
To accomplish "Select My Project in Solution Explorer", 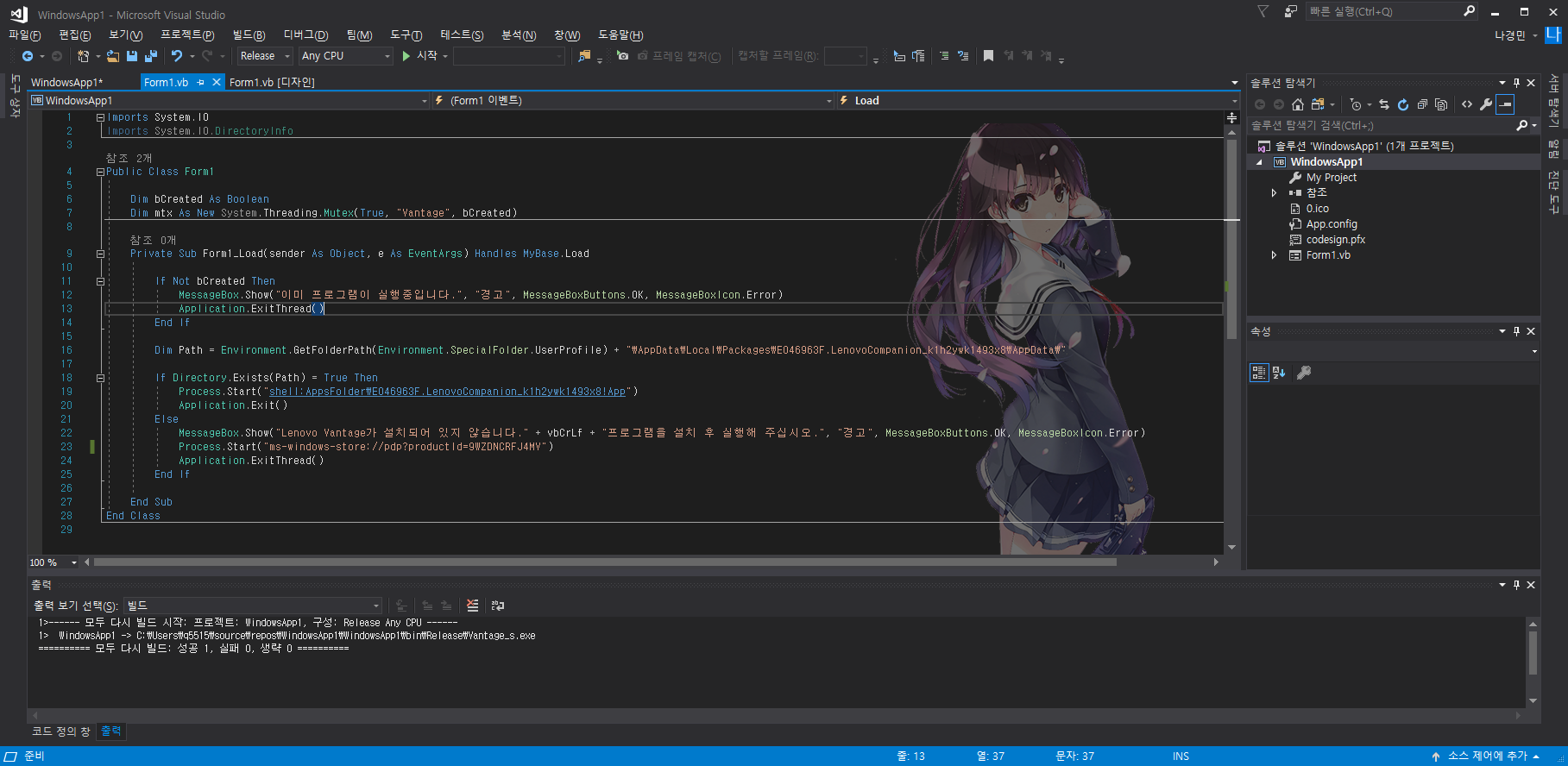I will click(x=1331, y=178).
